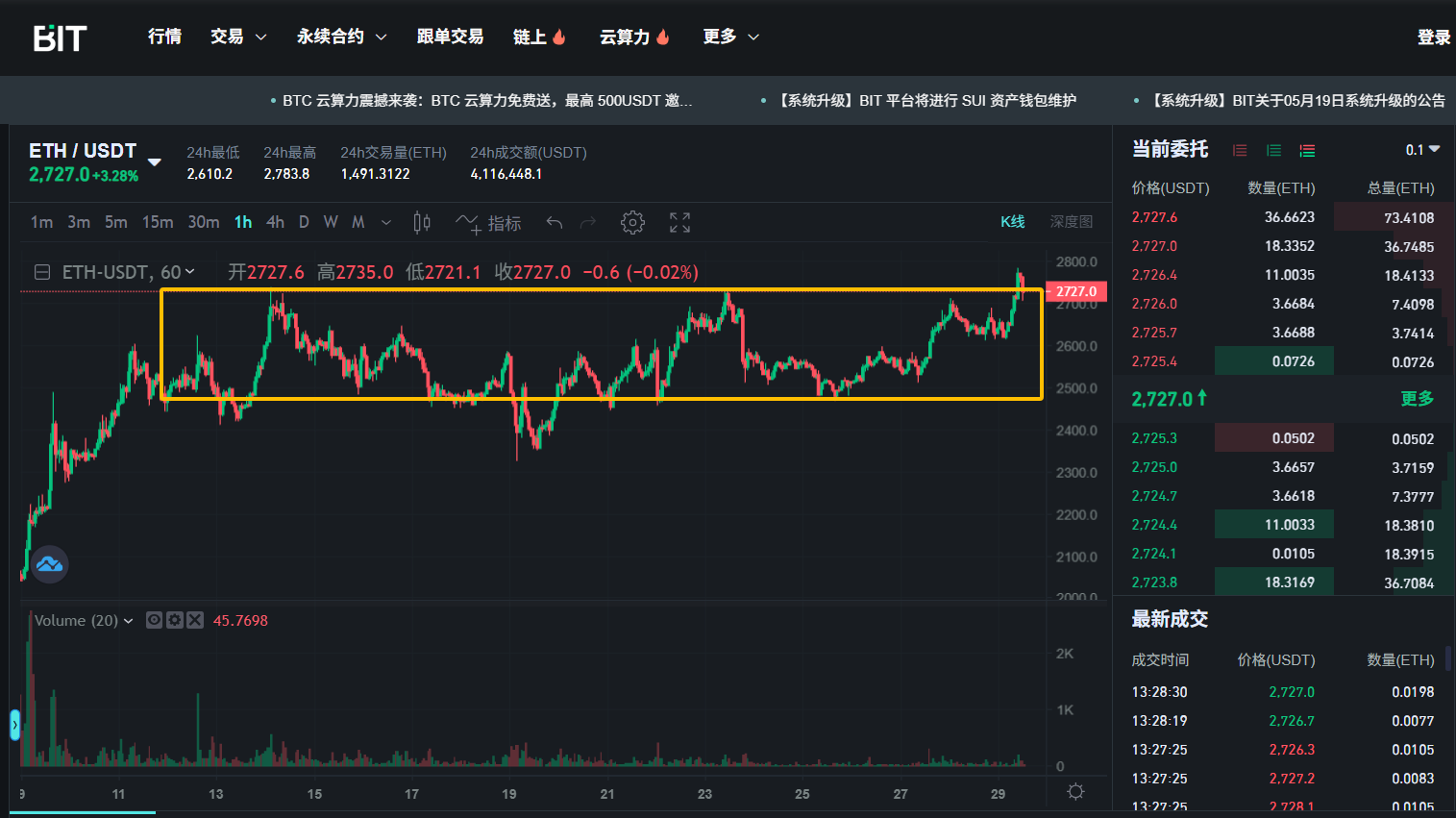1456x818 pixels.
Task: Open Volume indicator settings gear
Action: 174,620
